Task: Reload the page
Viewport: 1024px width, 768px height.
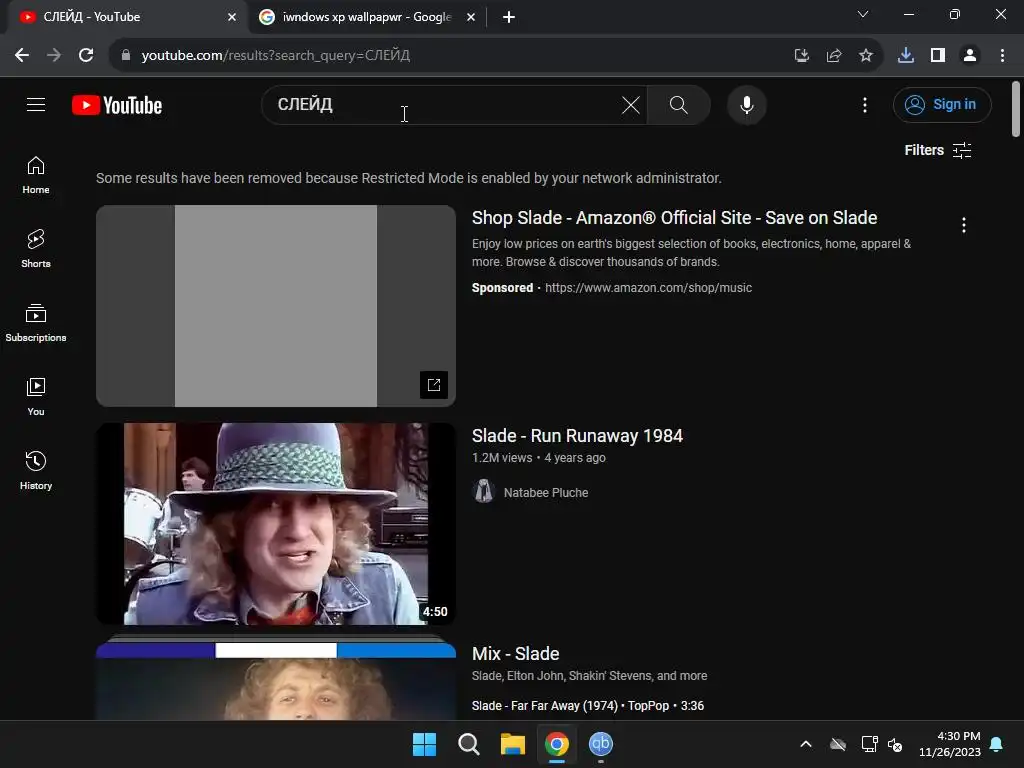Action: coord(86,55)
